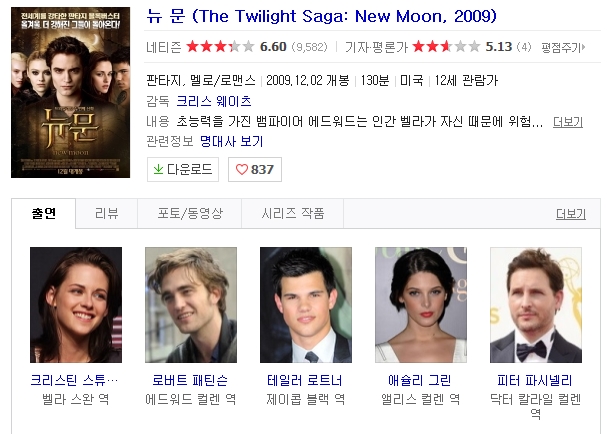The height and width of the screenshot is (434, 610).
Task: Click the netizen star rating icons
Action: (220, 47)
